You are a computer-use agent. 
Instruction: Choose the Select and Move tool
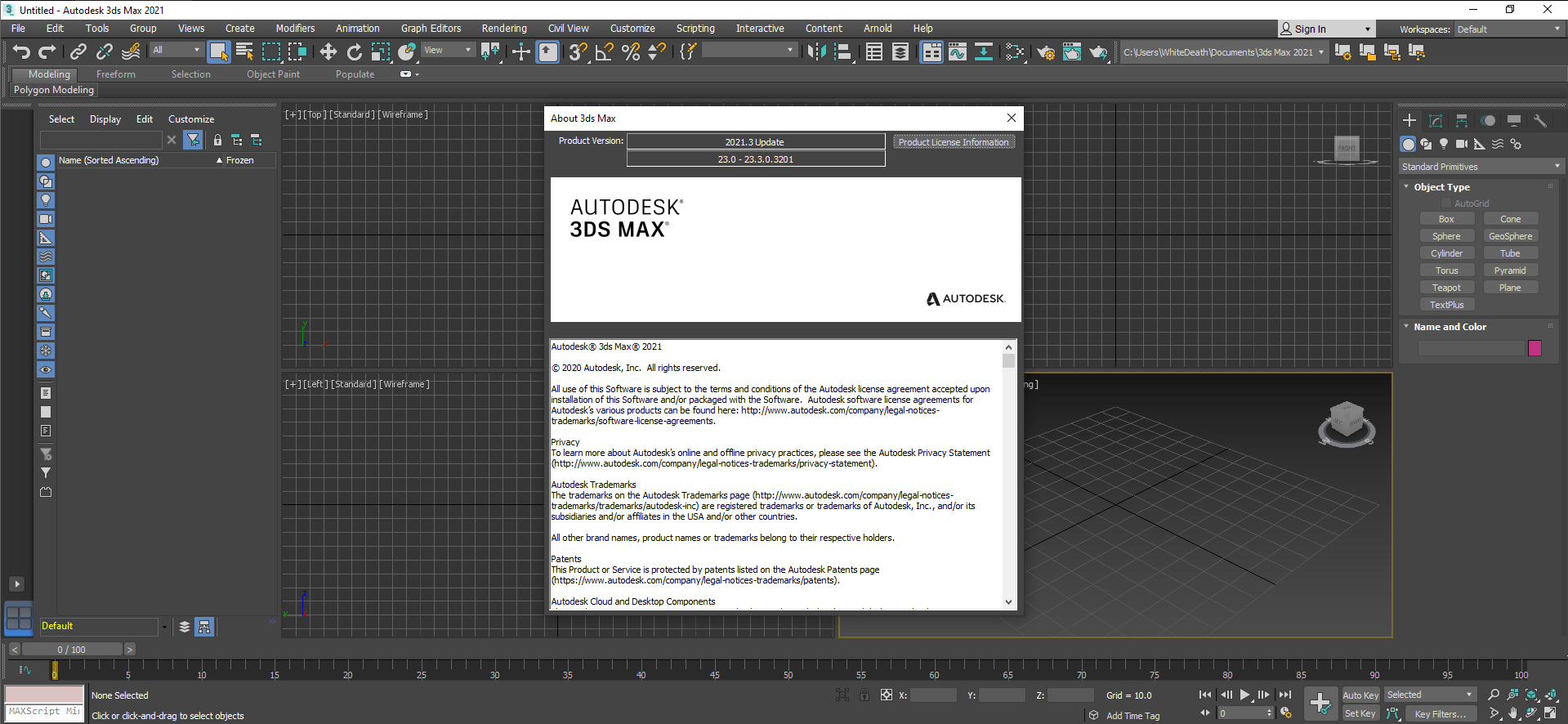click(x=328, y=52)
